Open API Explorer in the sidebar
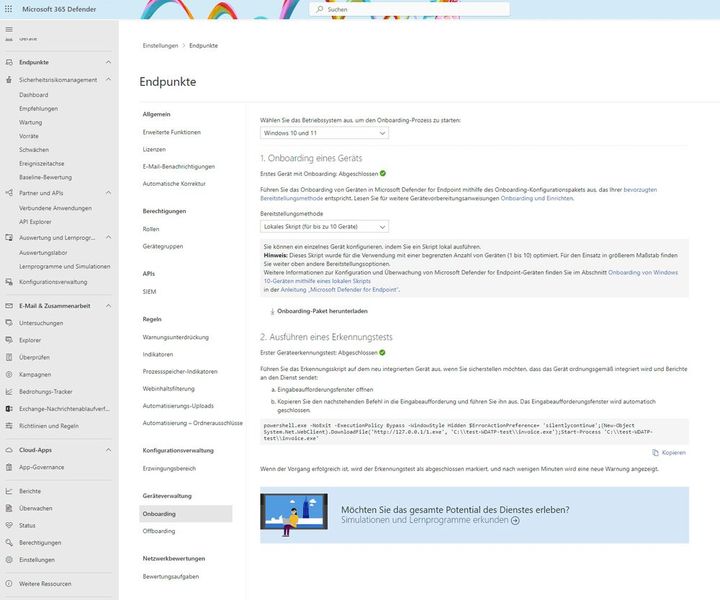This screenshot has width=720, height=600. [35, 222]
